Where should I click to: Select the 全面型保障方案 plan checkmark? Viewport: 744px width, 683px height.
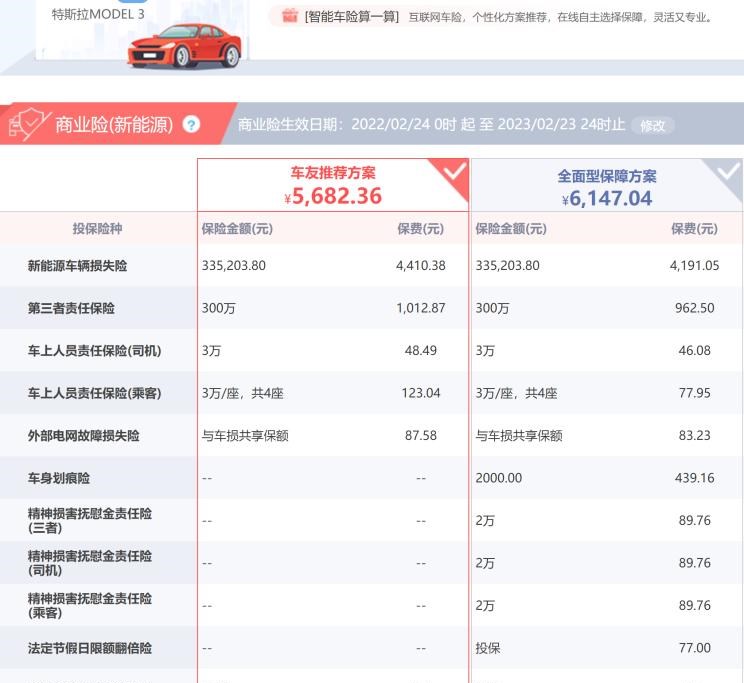coord(728,171)
